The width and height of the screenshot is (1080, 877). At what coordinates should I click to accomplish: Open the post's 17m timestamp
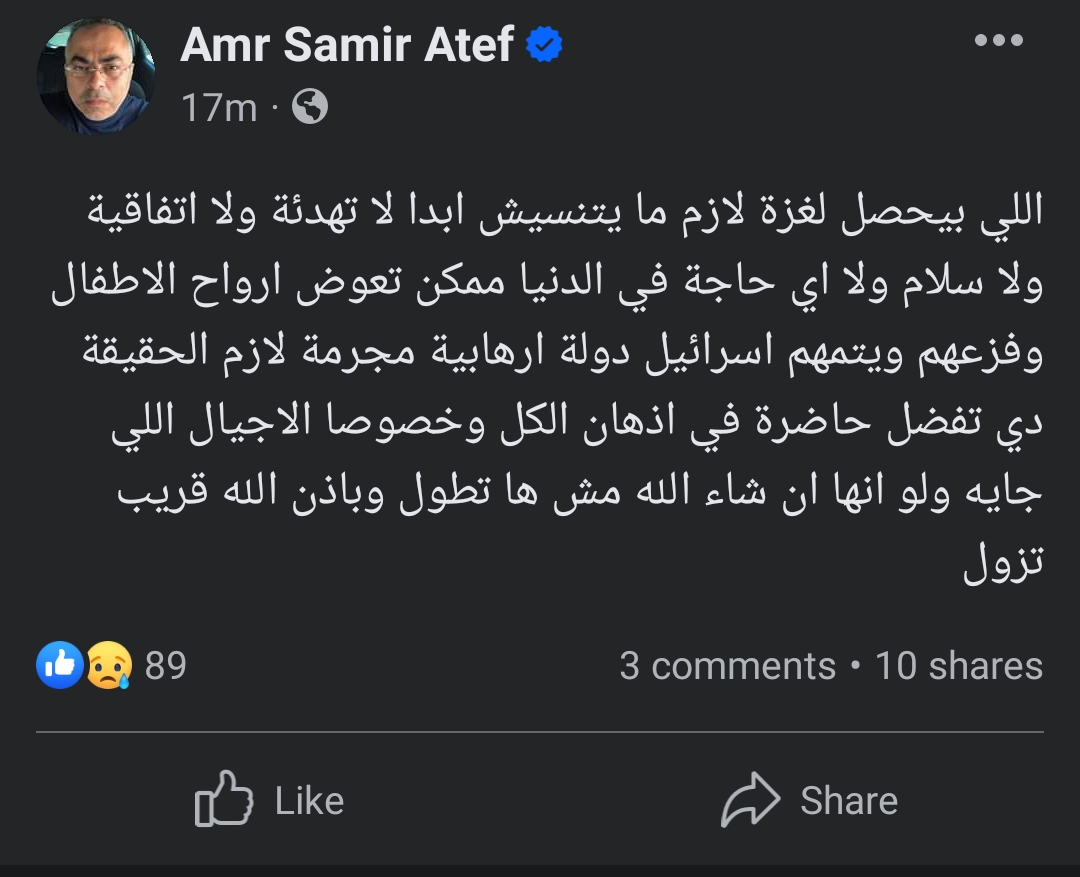pyautogui.click(x=220, y=107)
